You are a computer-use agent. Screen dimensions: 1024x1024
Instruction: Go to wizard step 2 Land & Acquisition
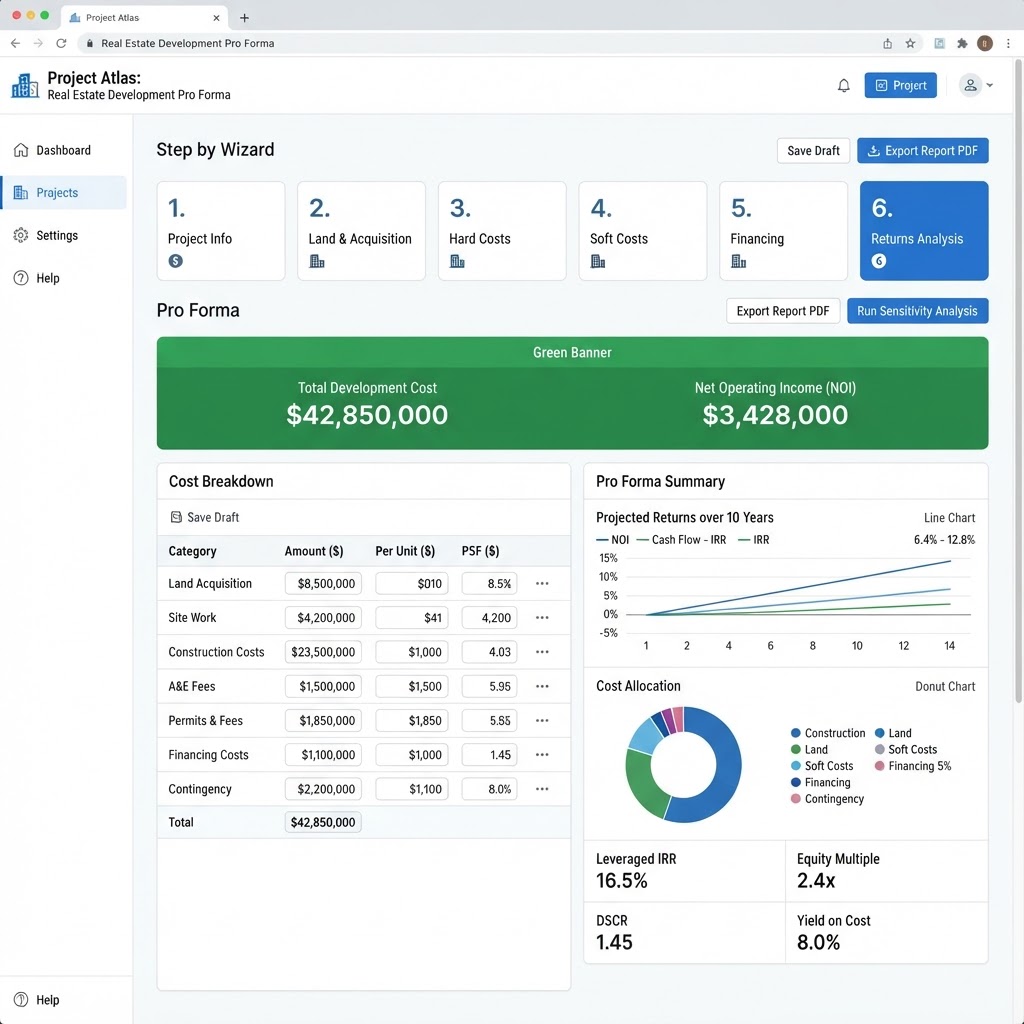(x=361, y=231)
